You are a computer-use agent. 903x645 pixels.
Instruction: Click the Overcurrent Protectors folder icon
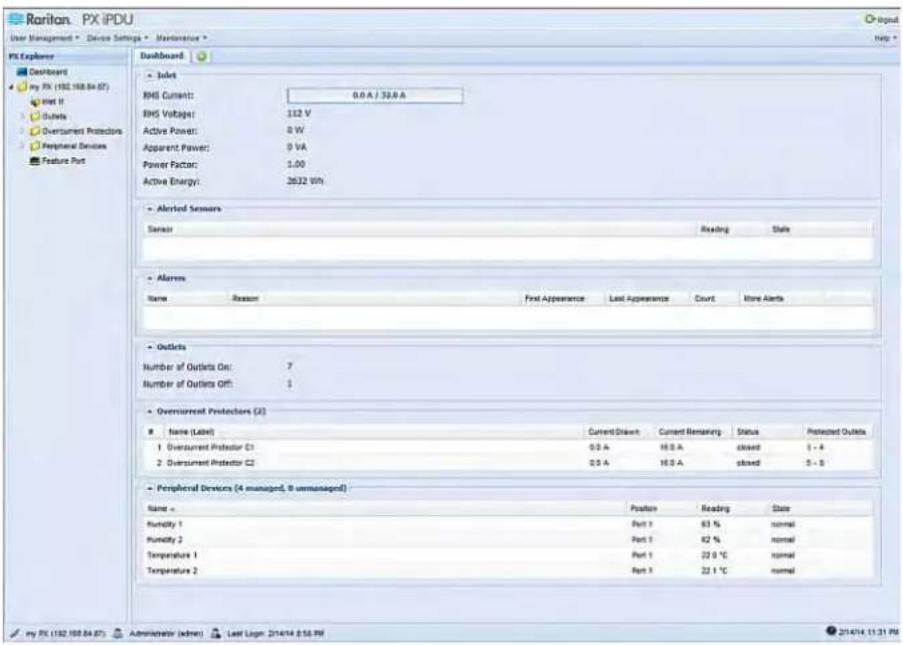[x=35, y=131]
